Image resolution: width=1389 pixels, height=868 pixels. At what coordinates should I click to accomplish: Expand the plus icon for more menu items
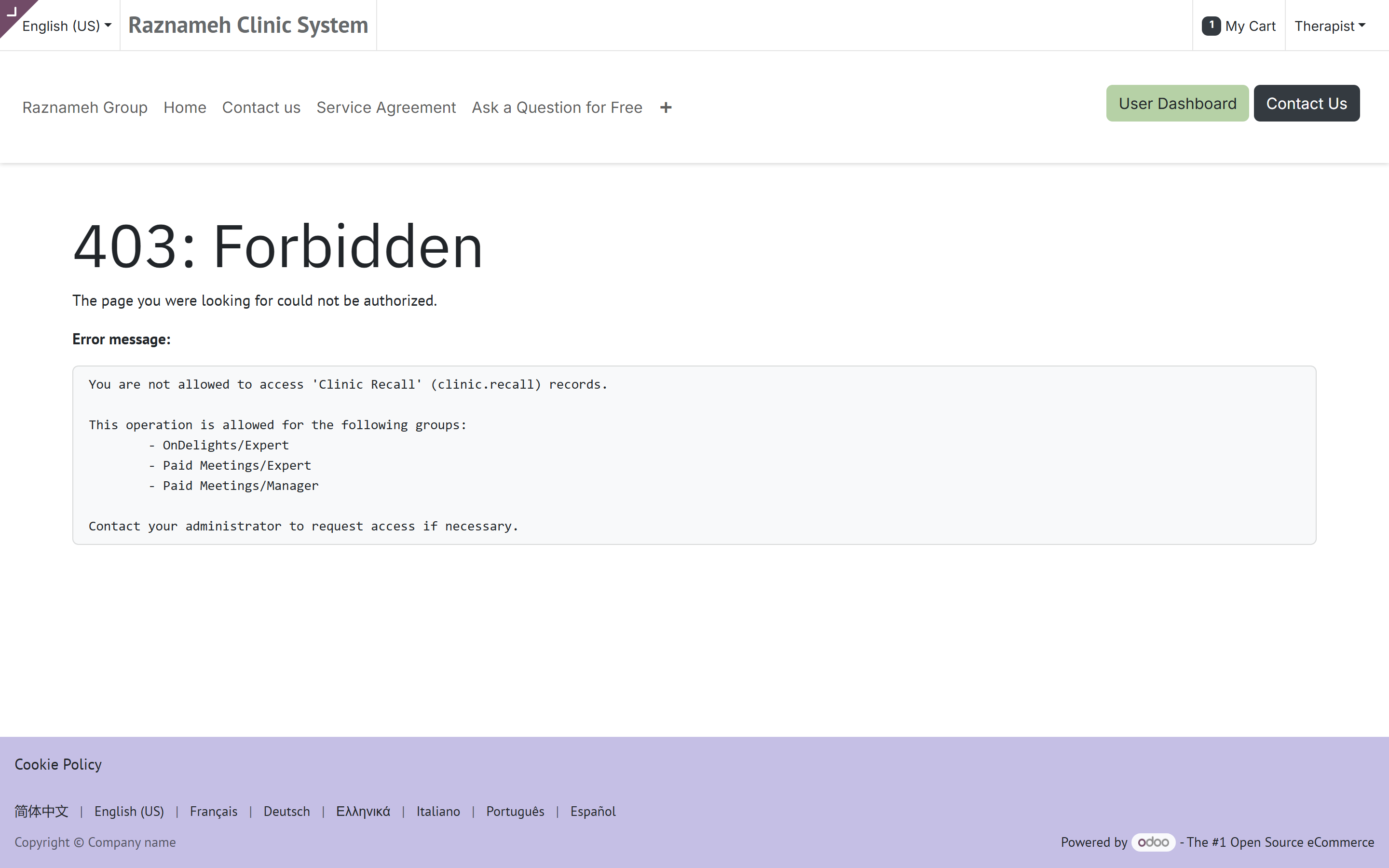click(666, 108)
